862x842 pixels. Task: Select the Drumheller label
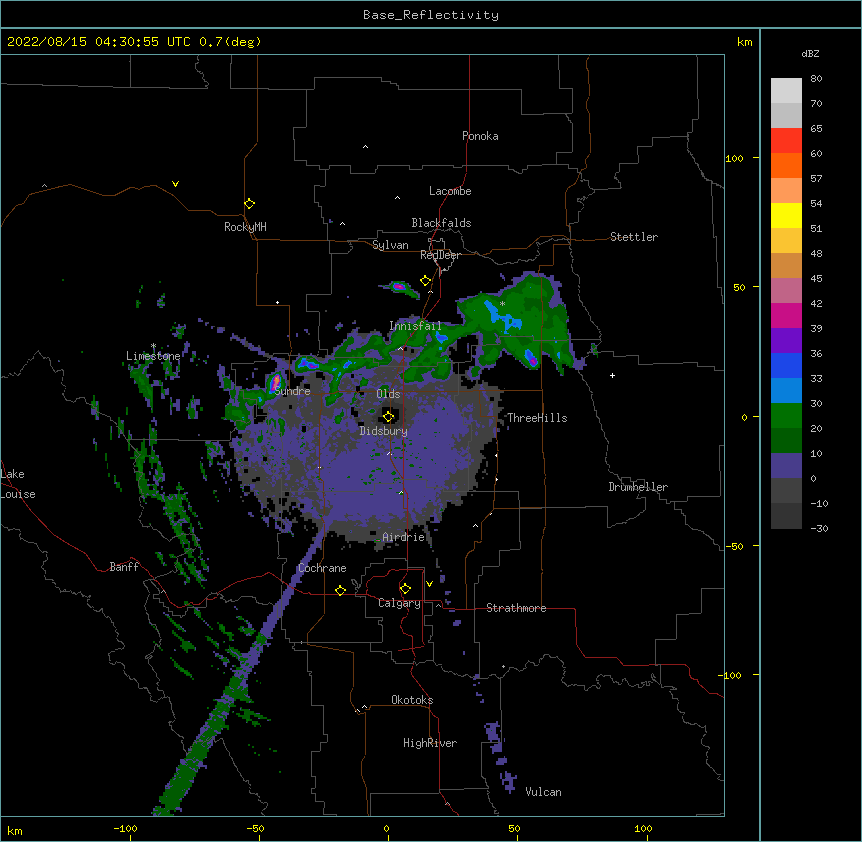[638, 487]
